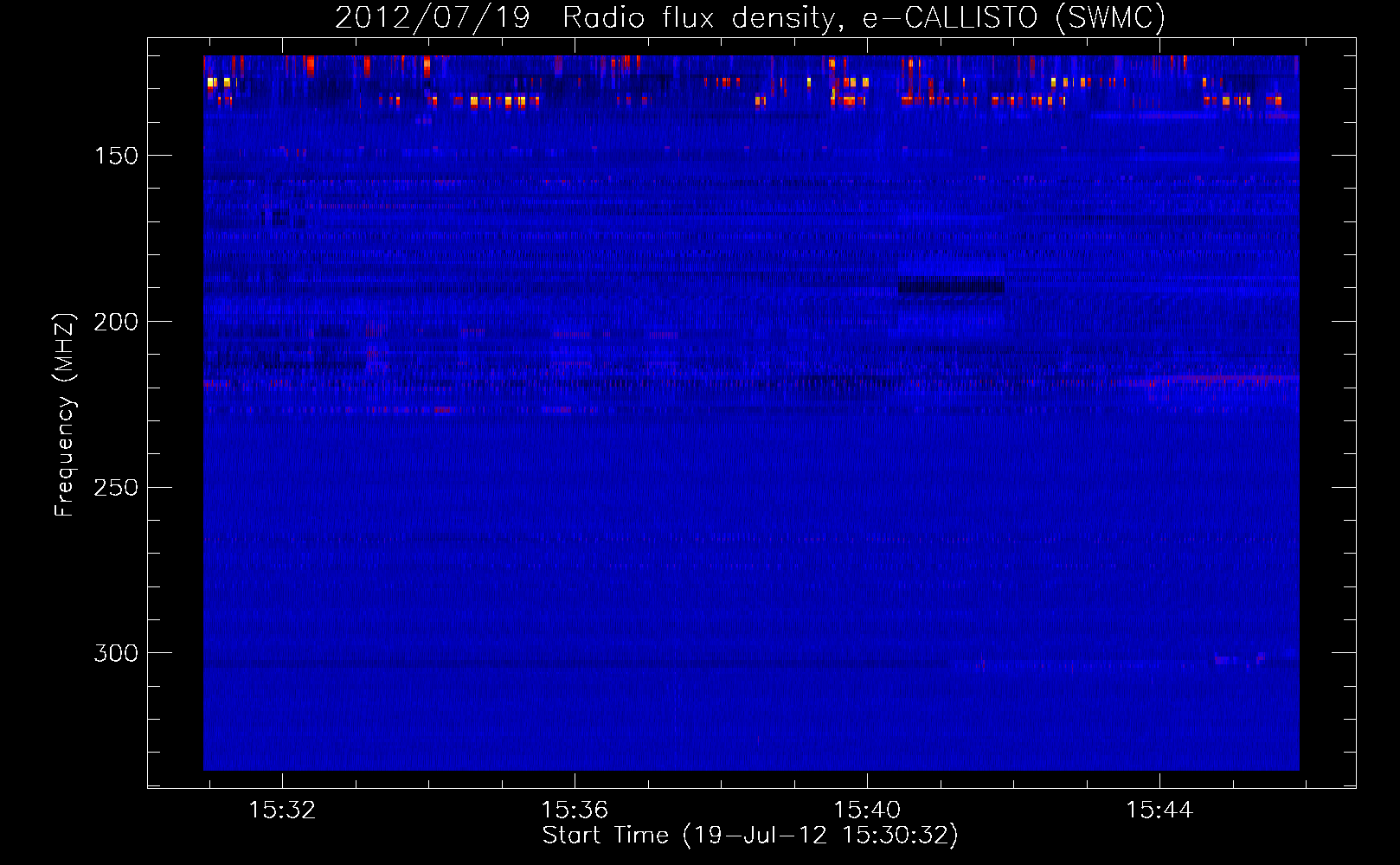
Task: Click the dark absorption band near 190 MHz
Action: pos(950,285)
